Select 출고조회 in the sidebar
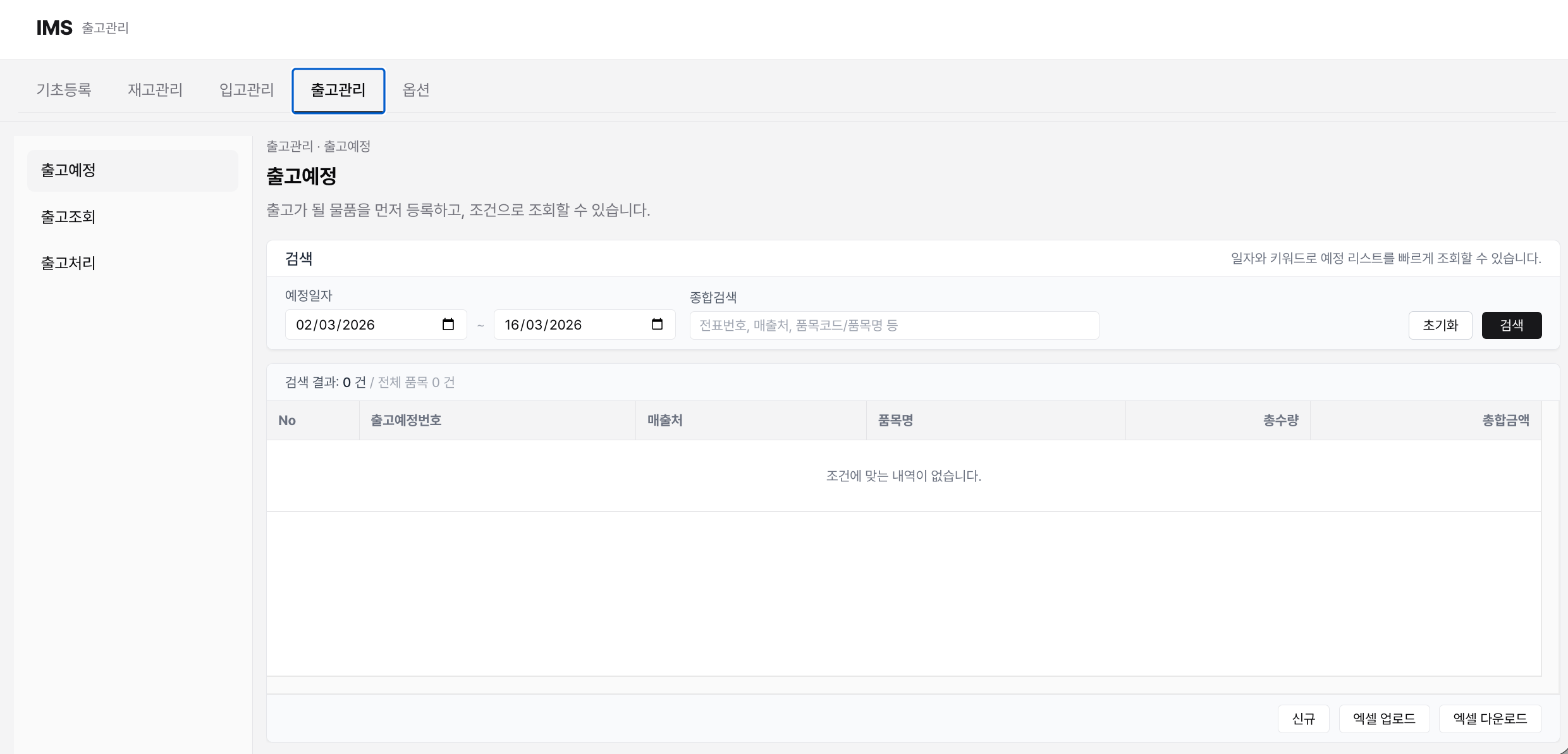Viewport: 1568px width, 754px height. (x=68, y=216)
